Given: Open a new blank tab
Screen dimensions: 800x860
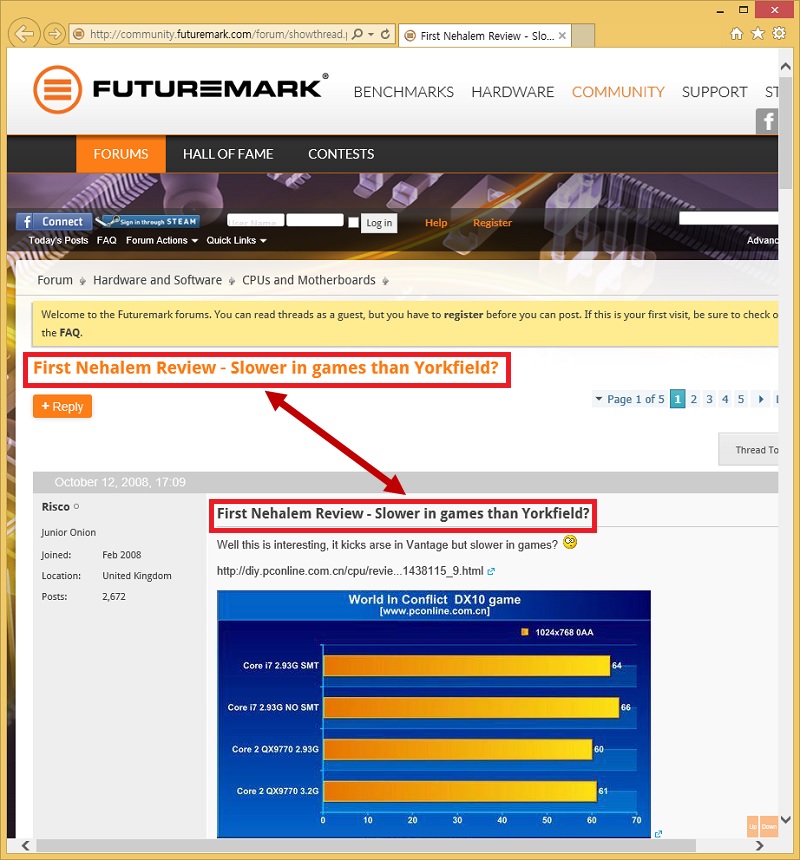Looking at the screenshot, I should (x=583, y=36).
